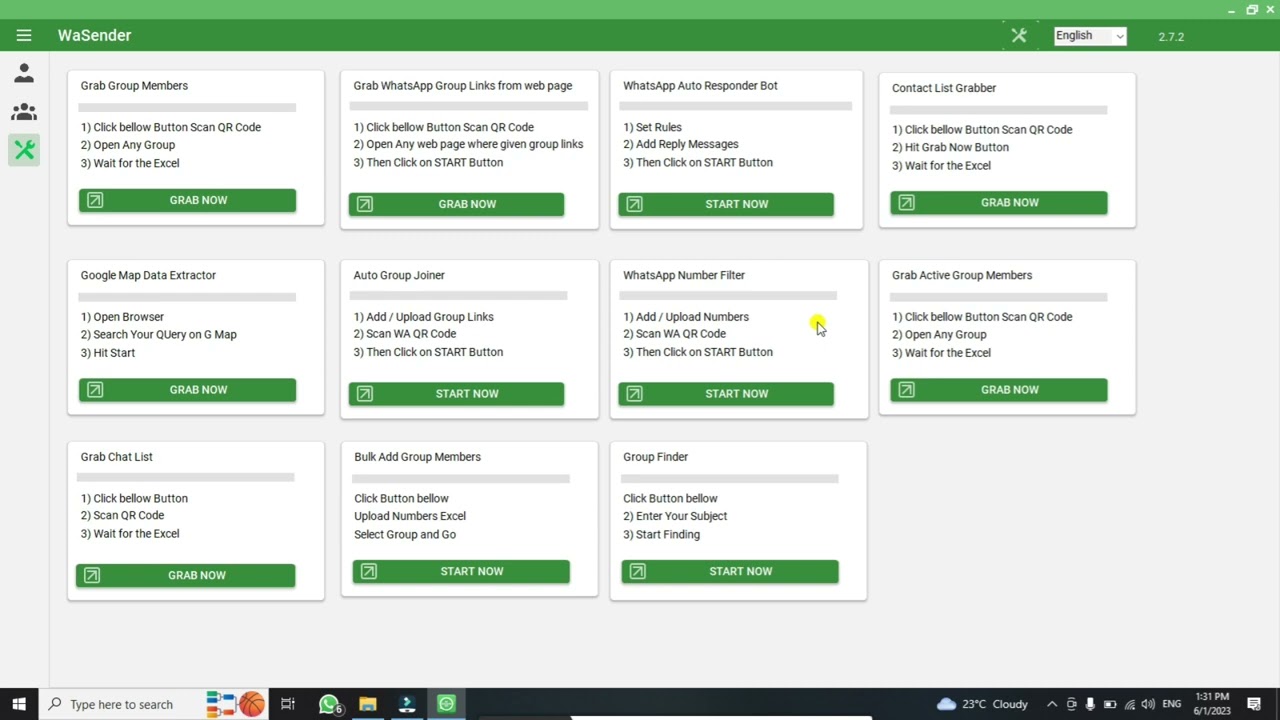The height and width of the screenshot is (720, 1280).
Task: Click launch icon on Grab Active Members button
Action: tap(906, 390)
